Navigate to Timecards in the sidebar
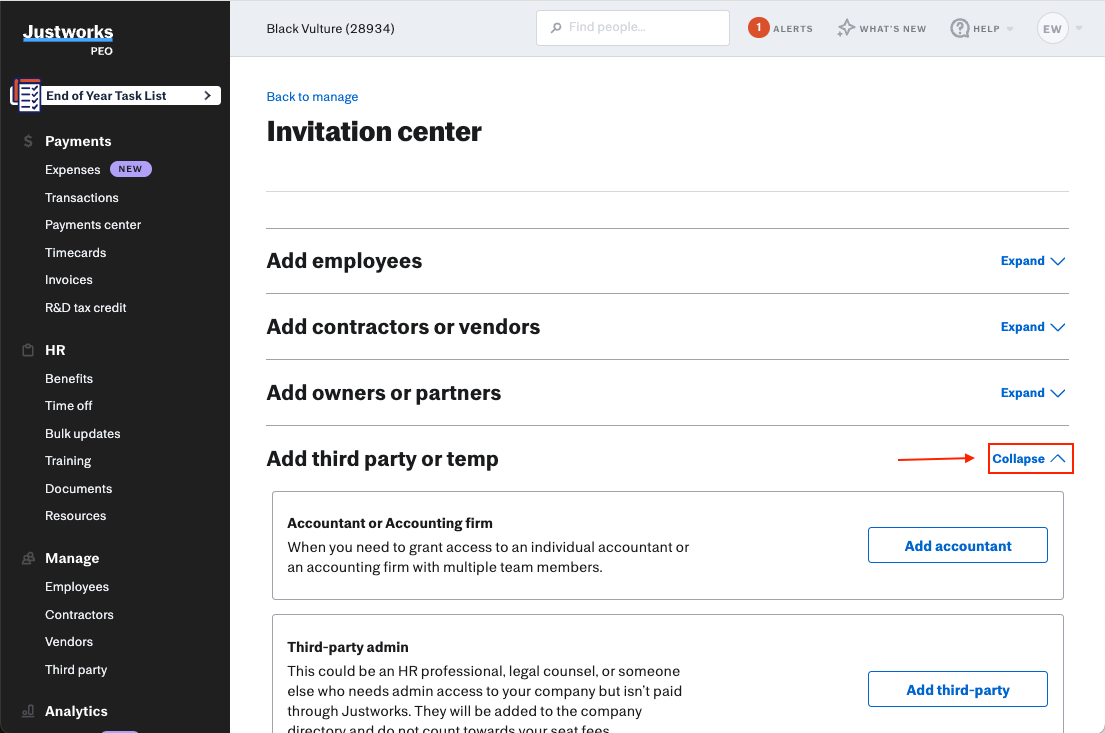The image size is (1105, 733). coord(75,252)
